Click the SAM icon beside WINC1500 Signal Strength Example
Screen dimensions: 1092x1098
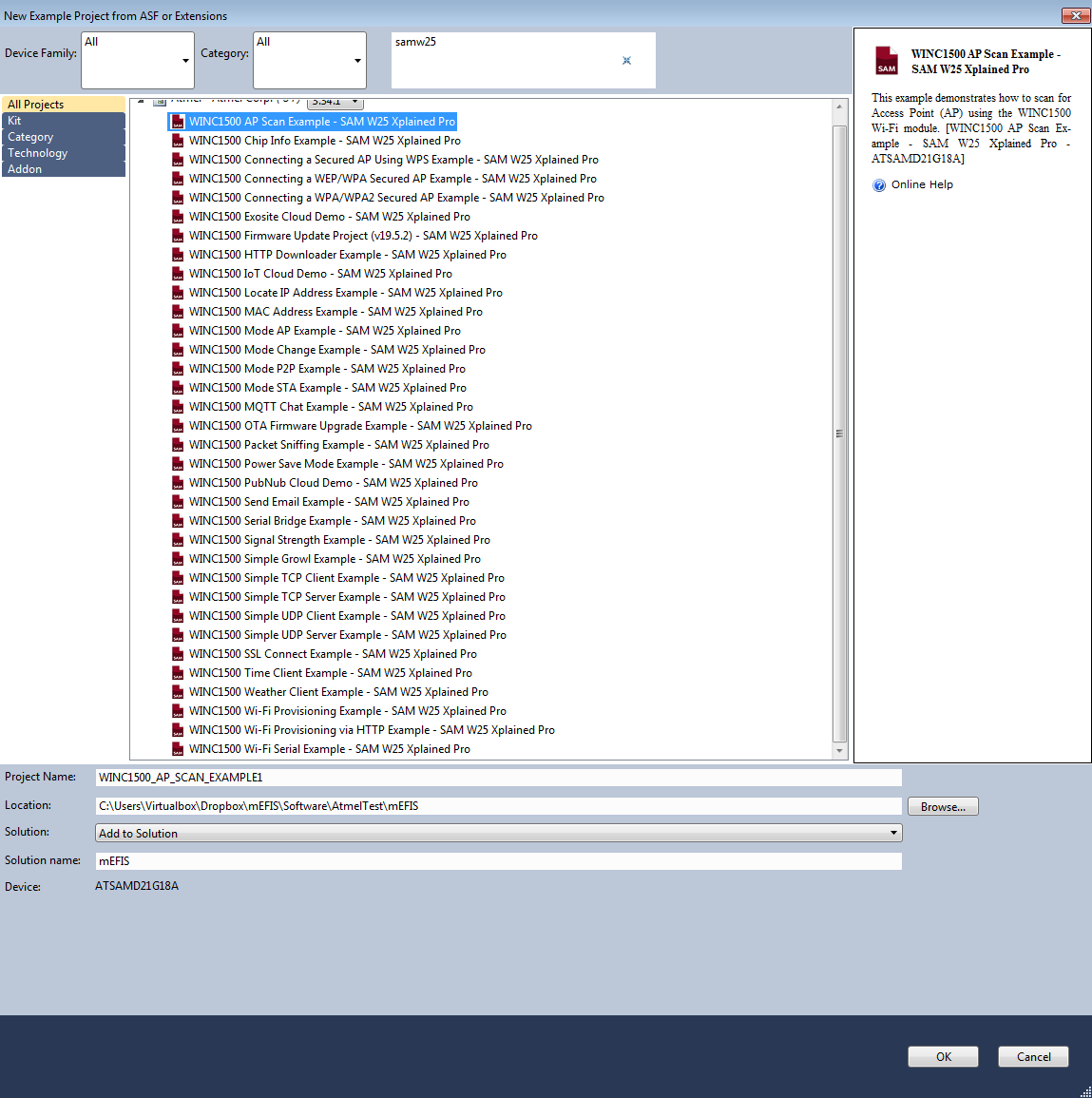click(x=178, y=540)
